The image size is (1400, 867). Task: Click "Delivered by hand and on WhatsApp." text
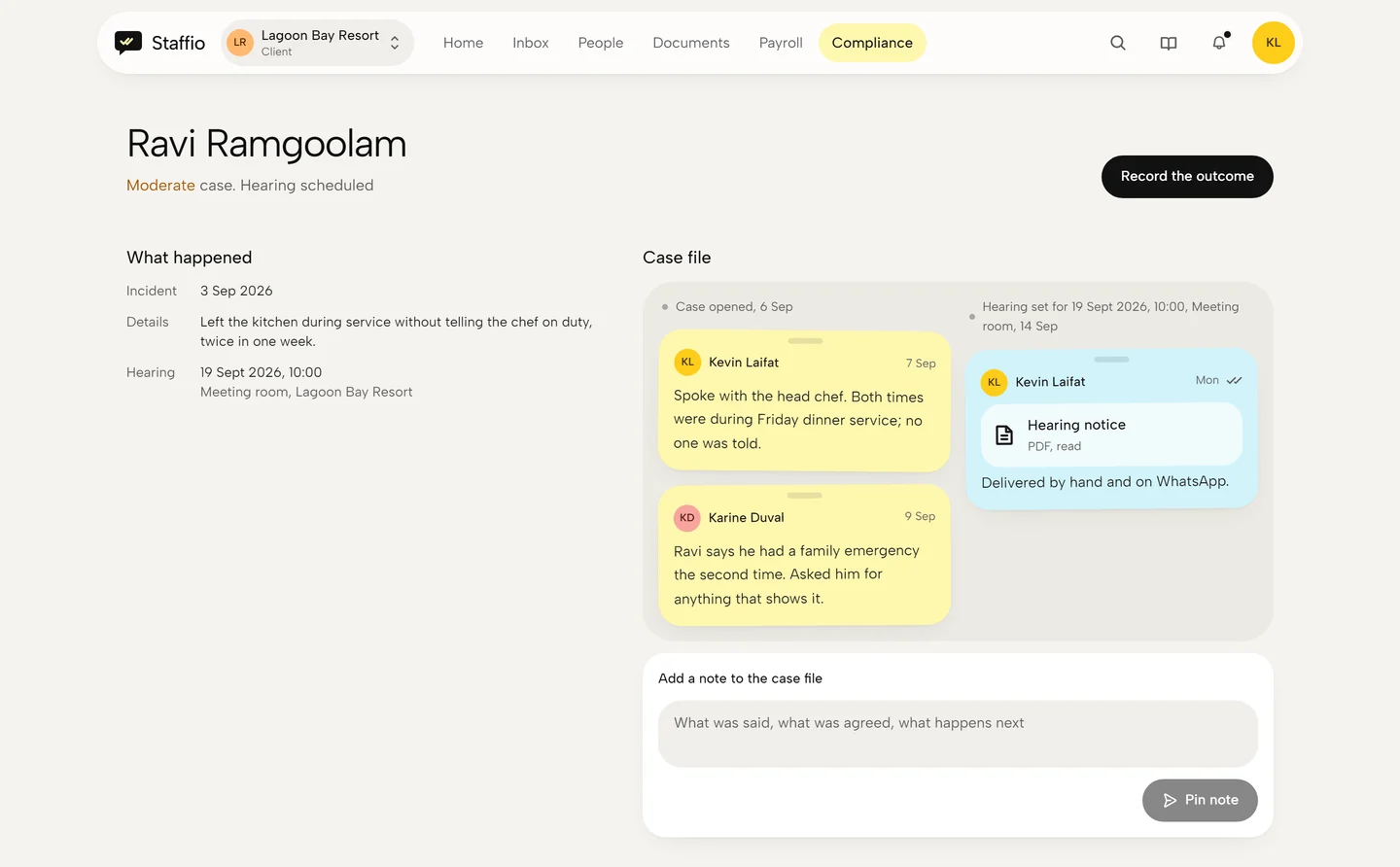pos(1104,482)
